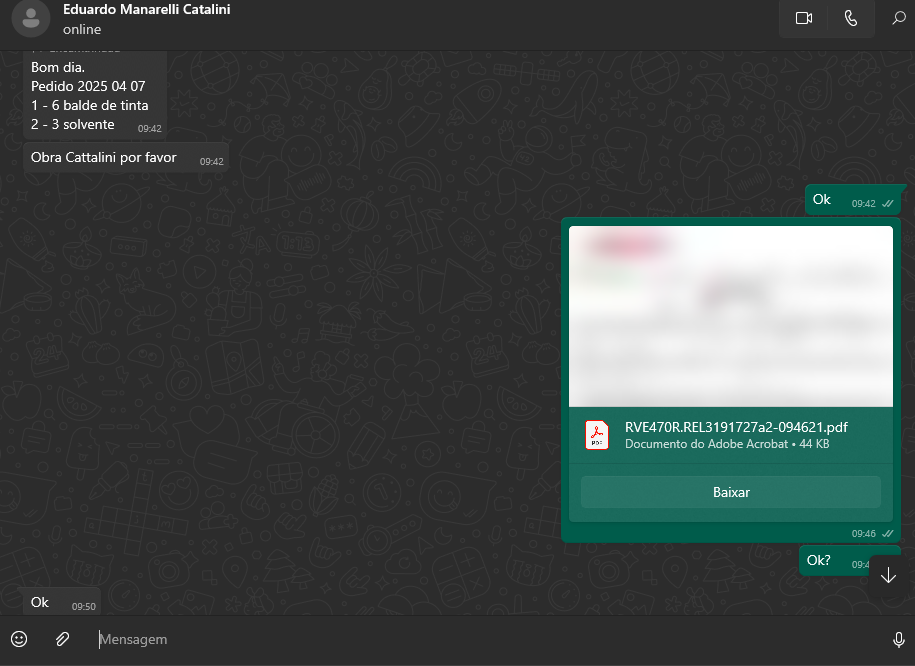The height and width of the screenshot is (666, 915).
Task: Select the sent "Ok" message at 09:42
Action: coord(823,200)
